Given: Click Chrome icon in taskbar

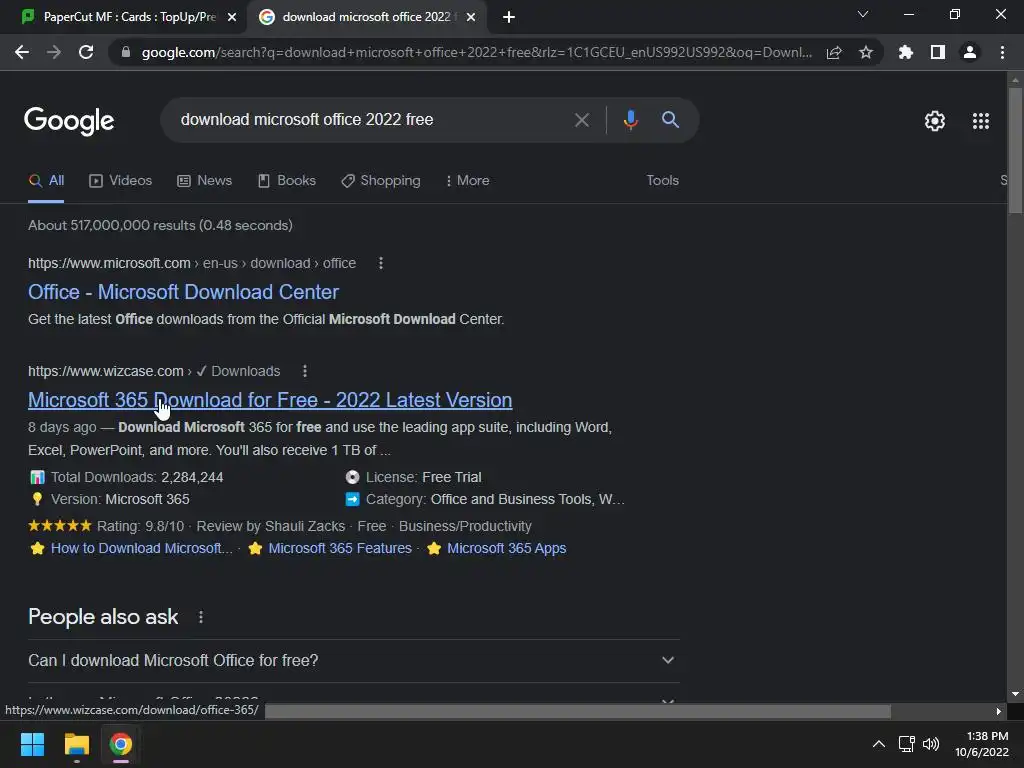Looking at the screenshot, I should [x=121, y=744].
